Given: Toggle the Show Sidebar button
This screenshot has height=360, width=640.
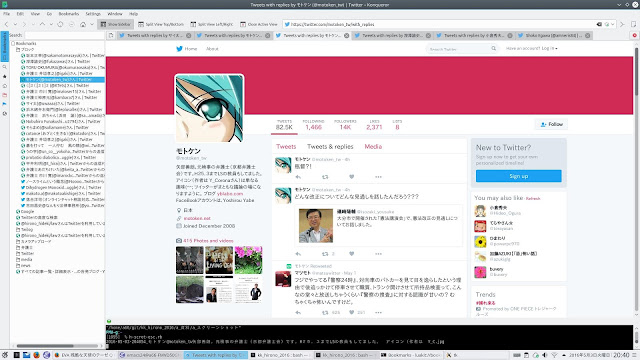Looking at the screenshot, I should tap(116, 24).
